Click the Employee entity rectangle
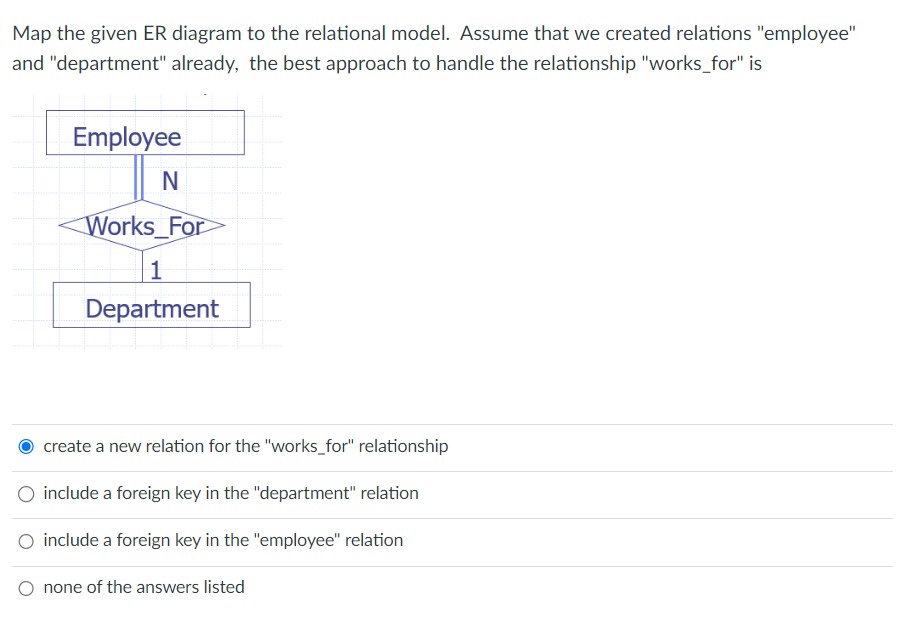898x623 pixels. [x=144, y=132]
